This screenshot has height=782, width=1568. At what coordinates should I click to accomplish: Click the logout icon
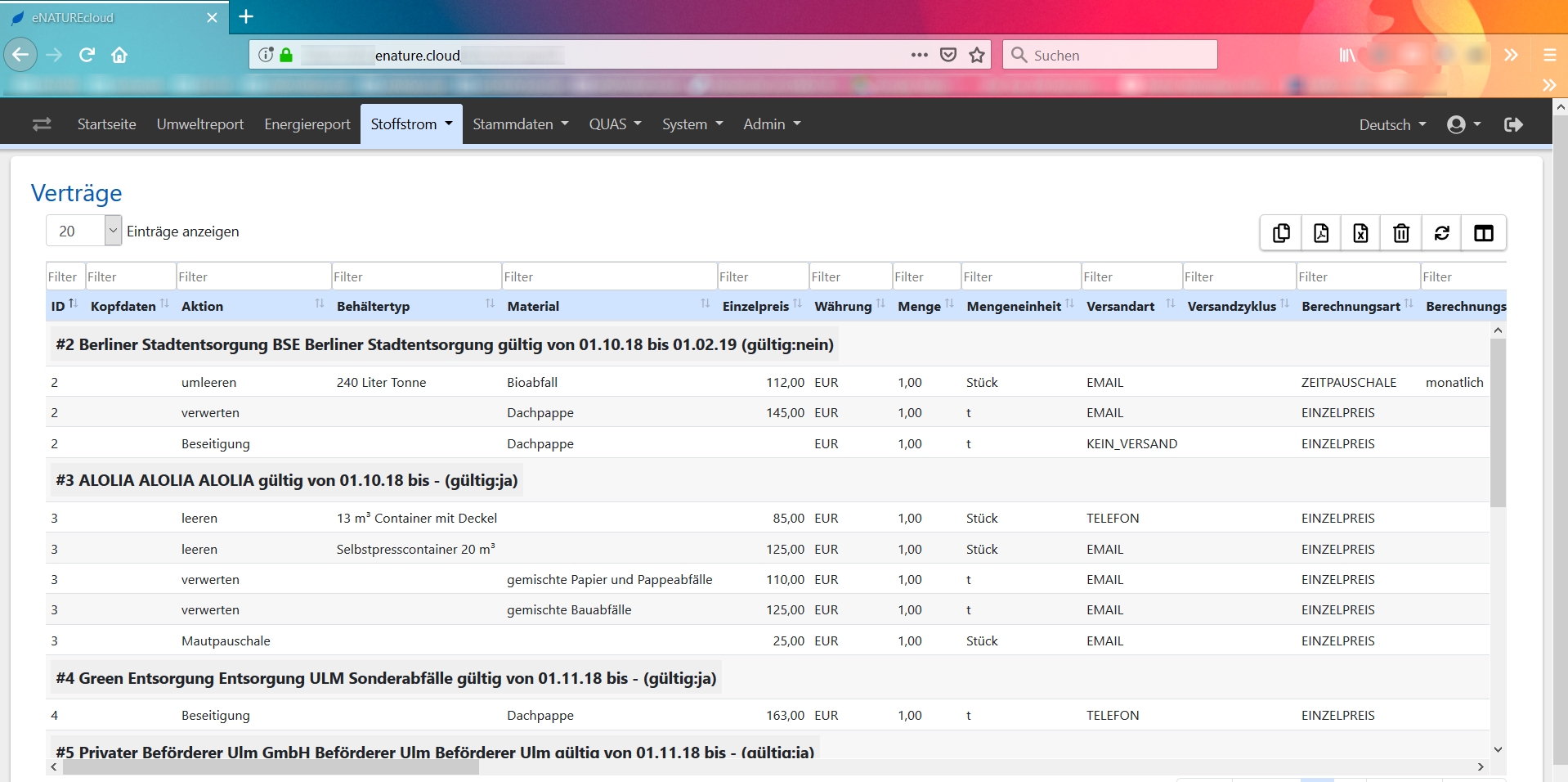tap(1513, 124)
